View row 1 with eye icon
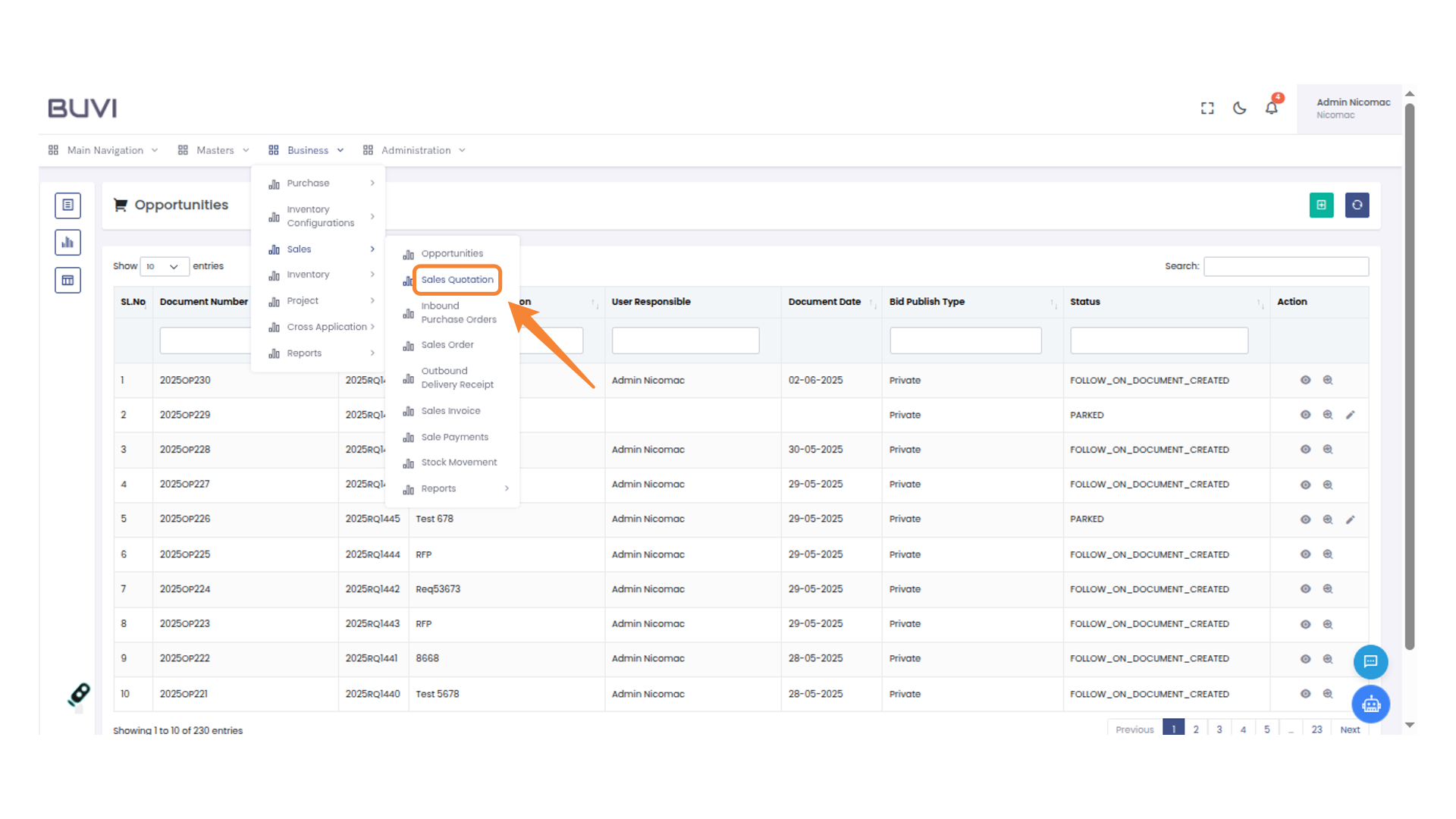1456x819 pixels. [1305, 380]
